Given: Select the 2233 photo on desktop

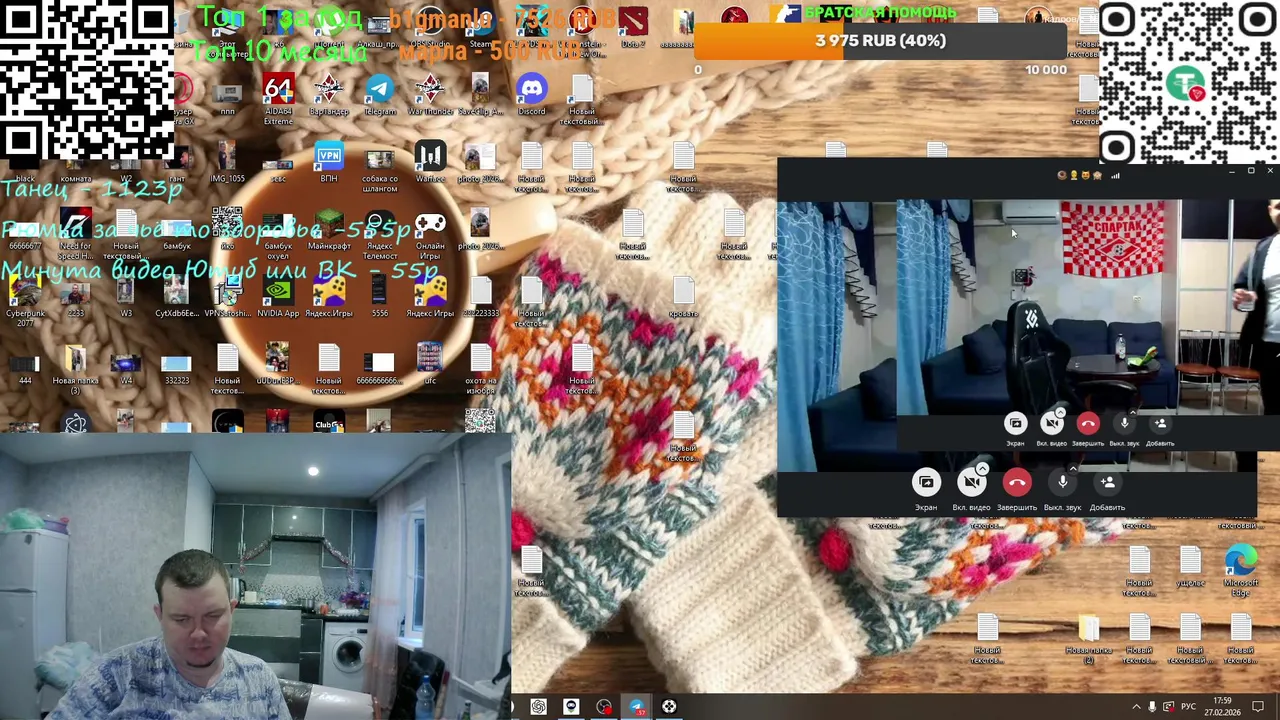Looking at the screenshot, I should 75,297.
